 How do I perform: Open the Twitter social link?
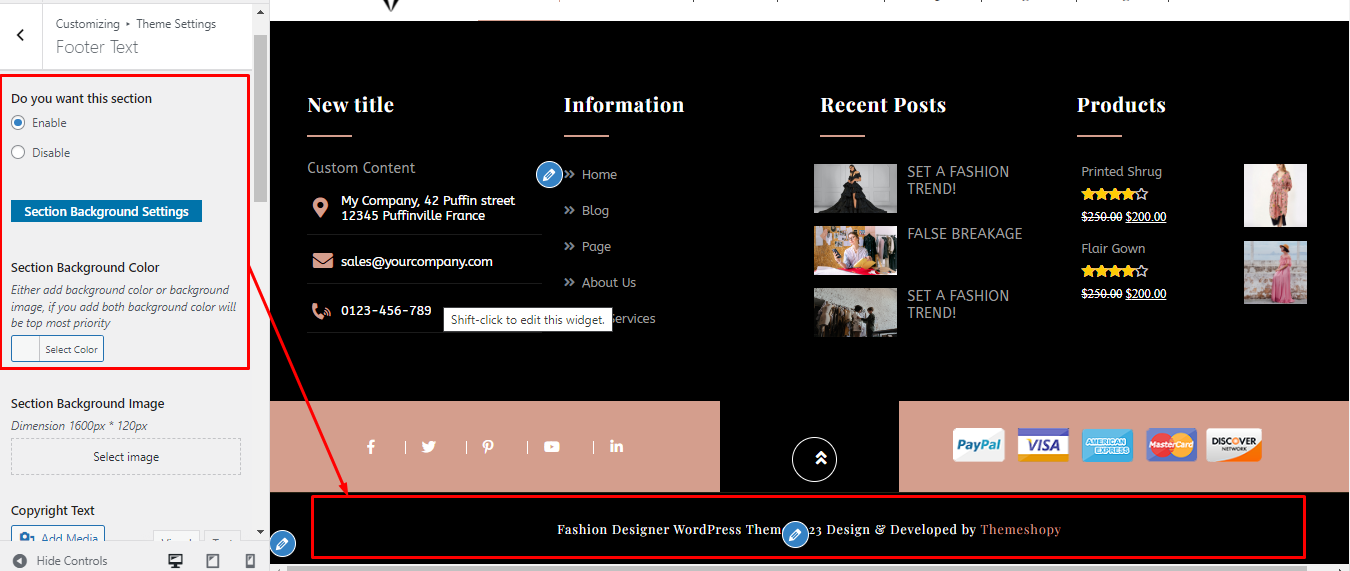coord(429,447)
